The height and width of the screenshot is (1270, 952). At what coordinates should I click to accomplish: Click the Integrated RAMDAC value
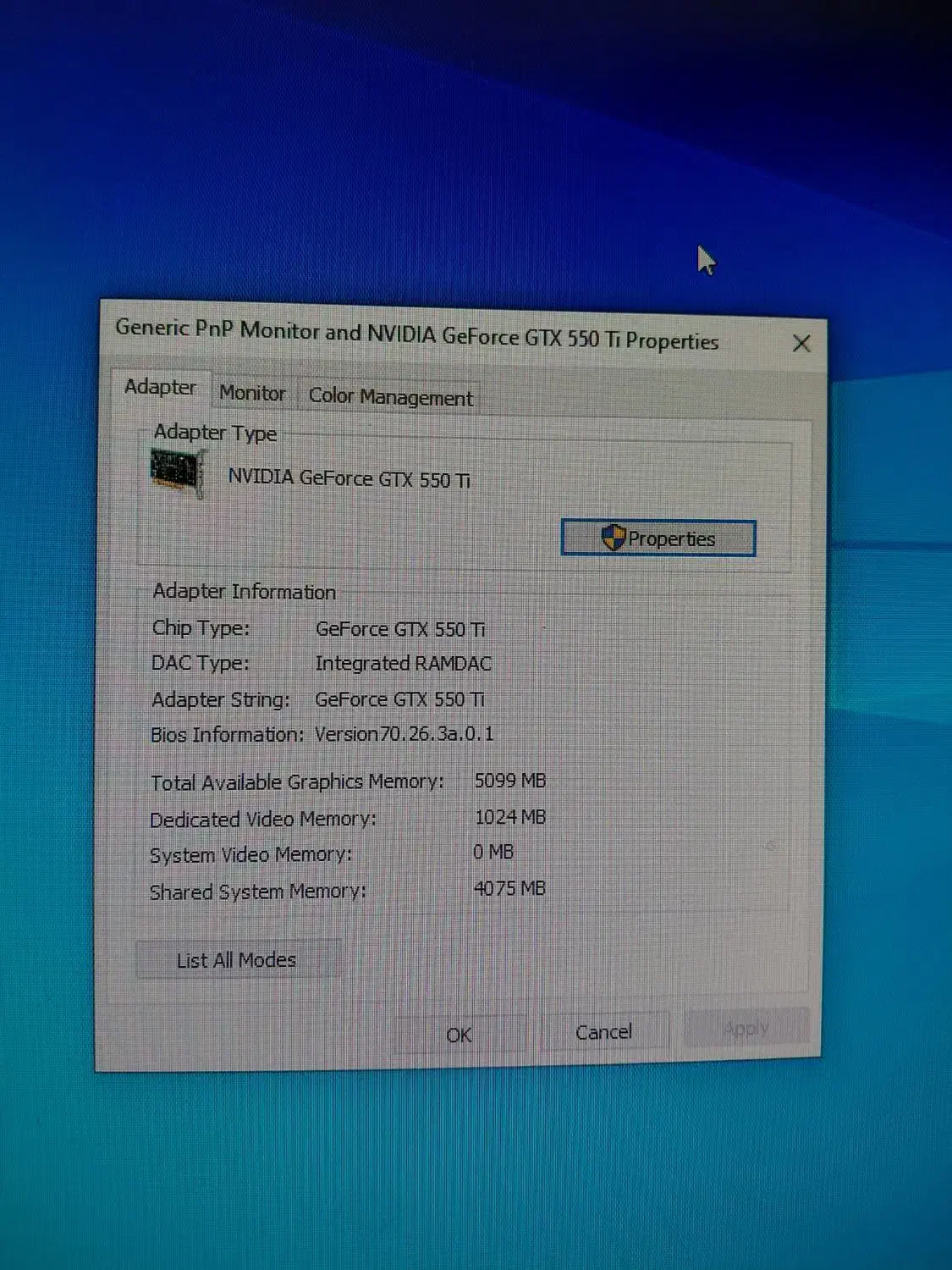click(x=403, y=664)
